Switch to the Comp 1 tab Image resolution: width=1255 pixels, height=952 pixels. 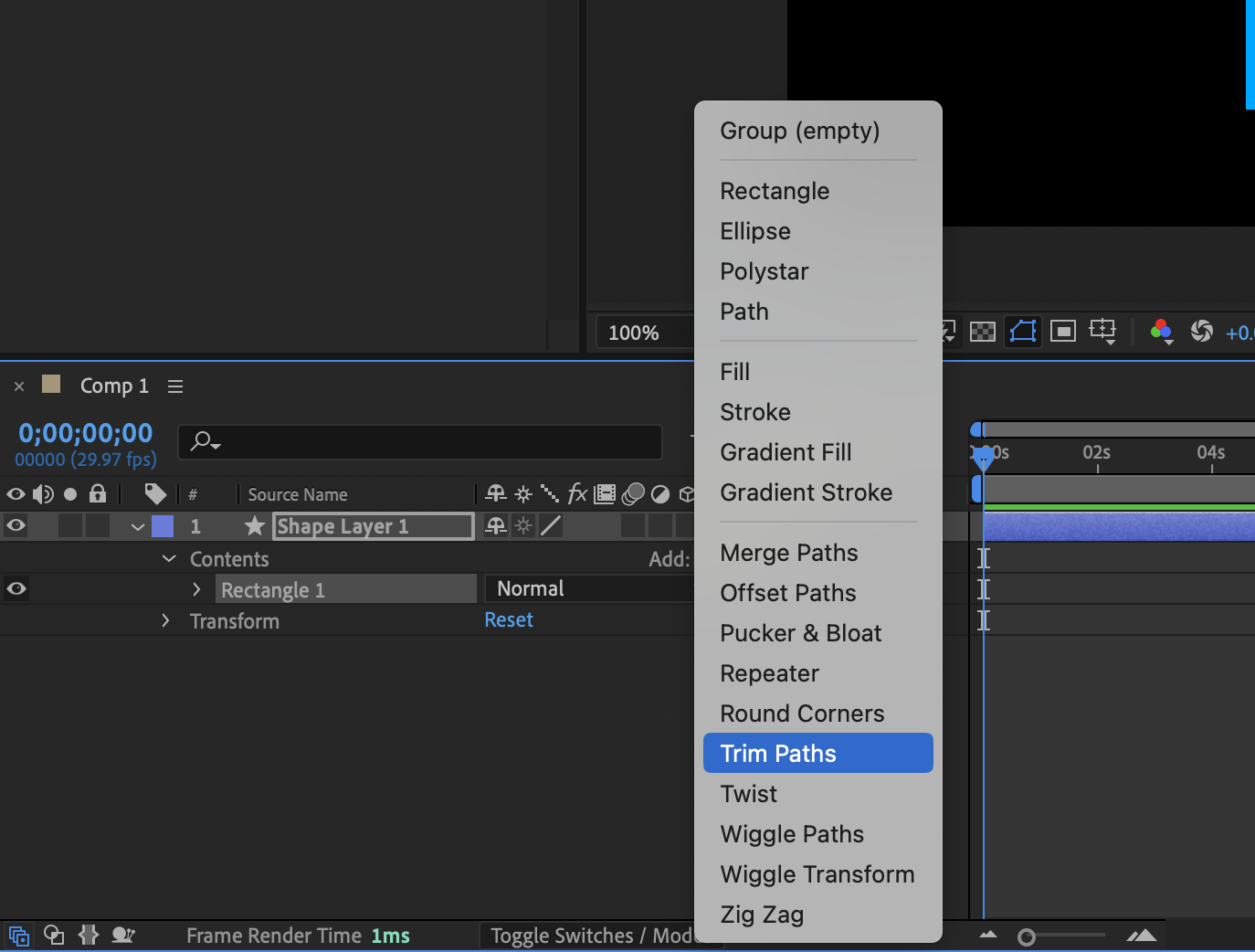click(114, 386)
